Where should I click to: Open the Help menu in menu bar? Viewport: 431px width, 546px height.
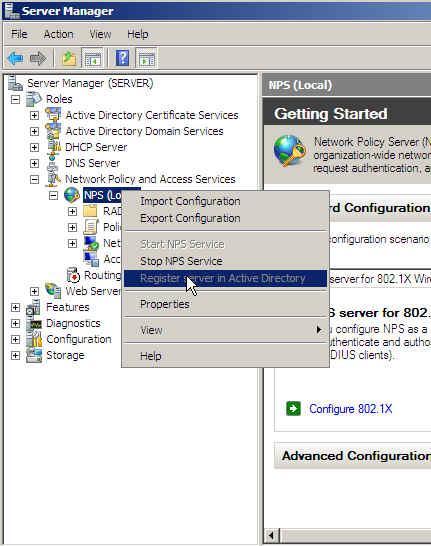point(138,34)
